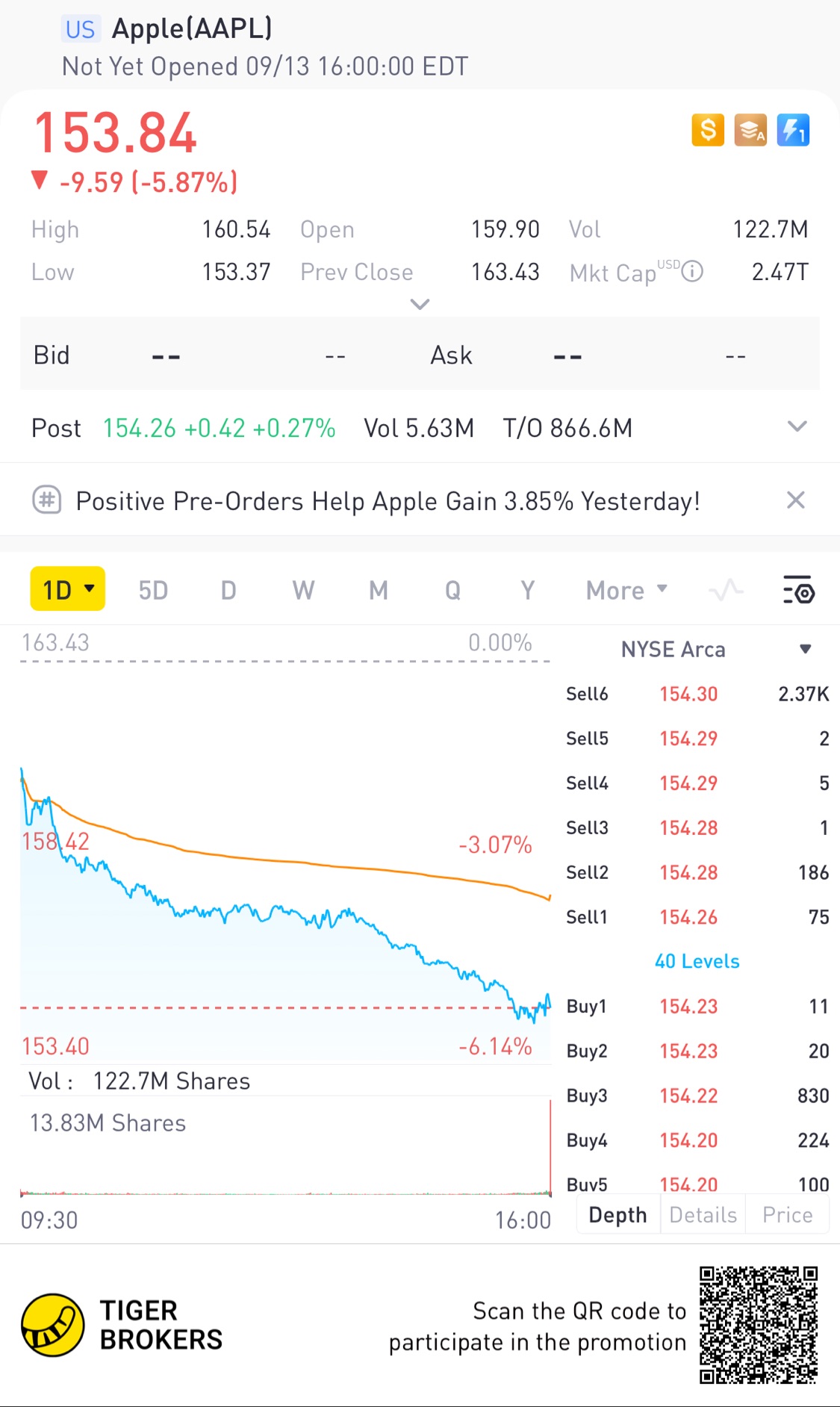Open the More timeframes dropdown
The height and width of the screenshot is (1407, 840).
point(626,591)
